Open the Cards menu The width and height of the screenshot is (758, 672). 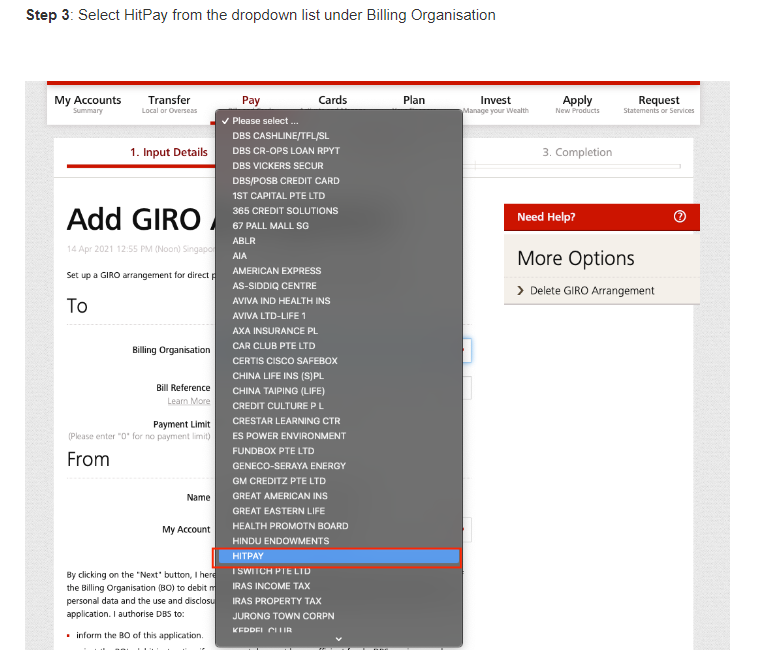click(333, 100)
